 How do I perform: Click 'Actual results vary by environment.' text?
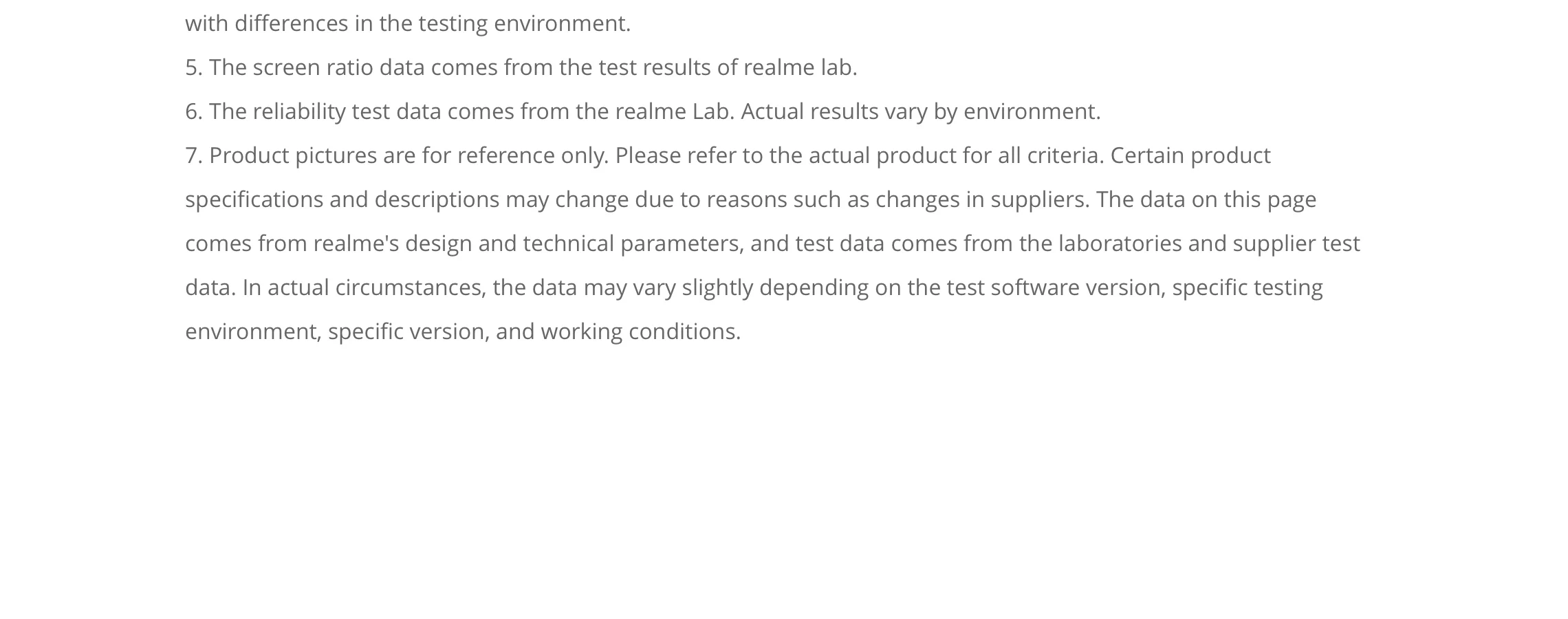coord(921,111)
